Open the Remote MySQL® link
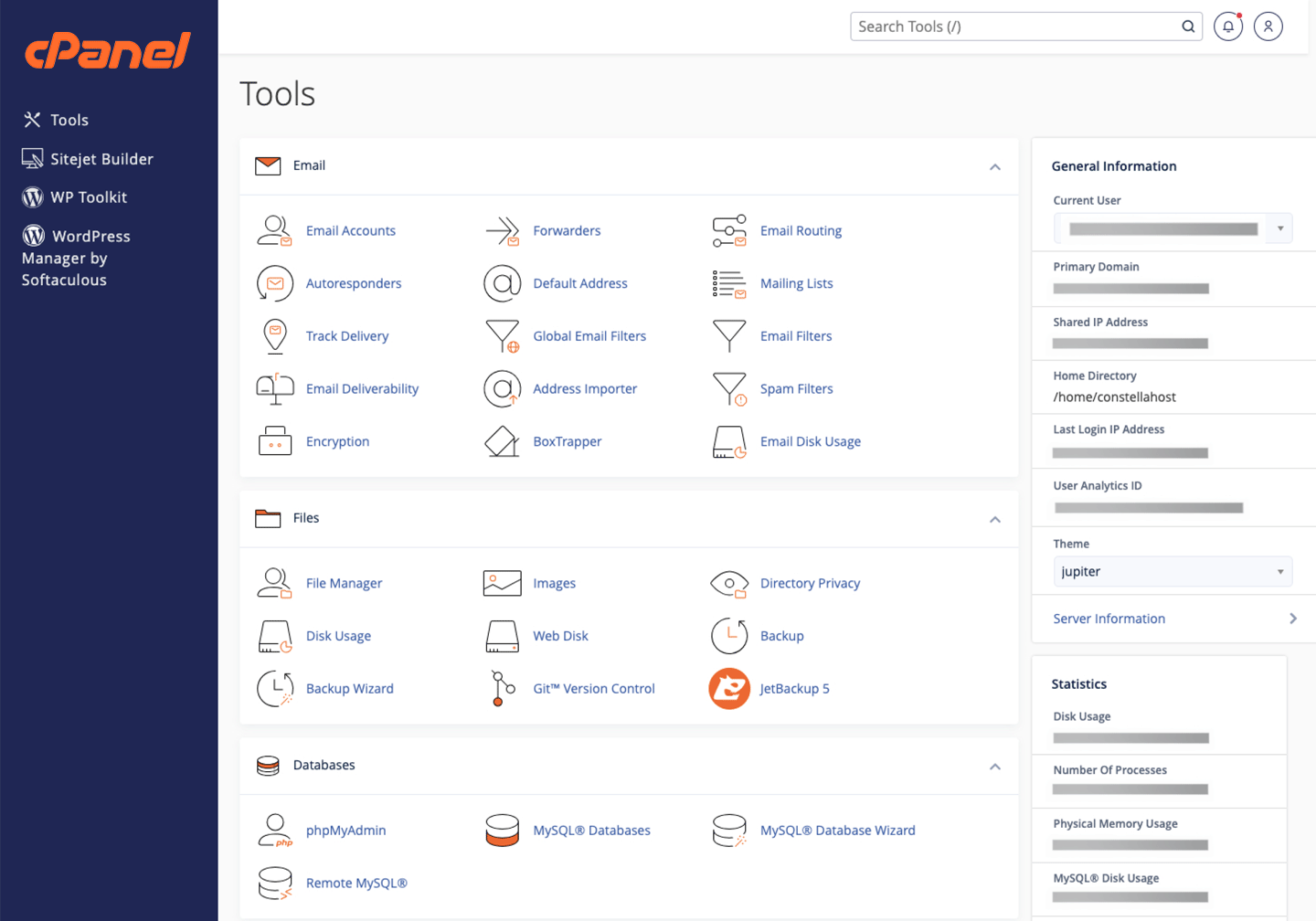 [356, 884]
